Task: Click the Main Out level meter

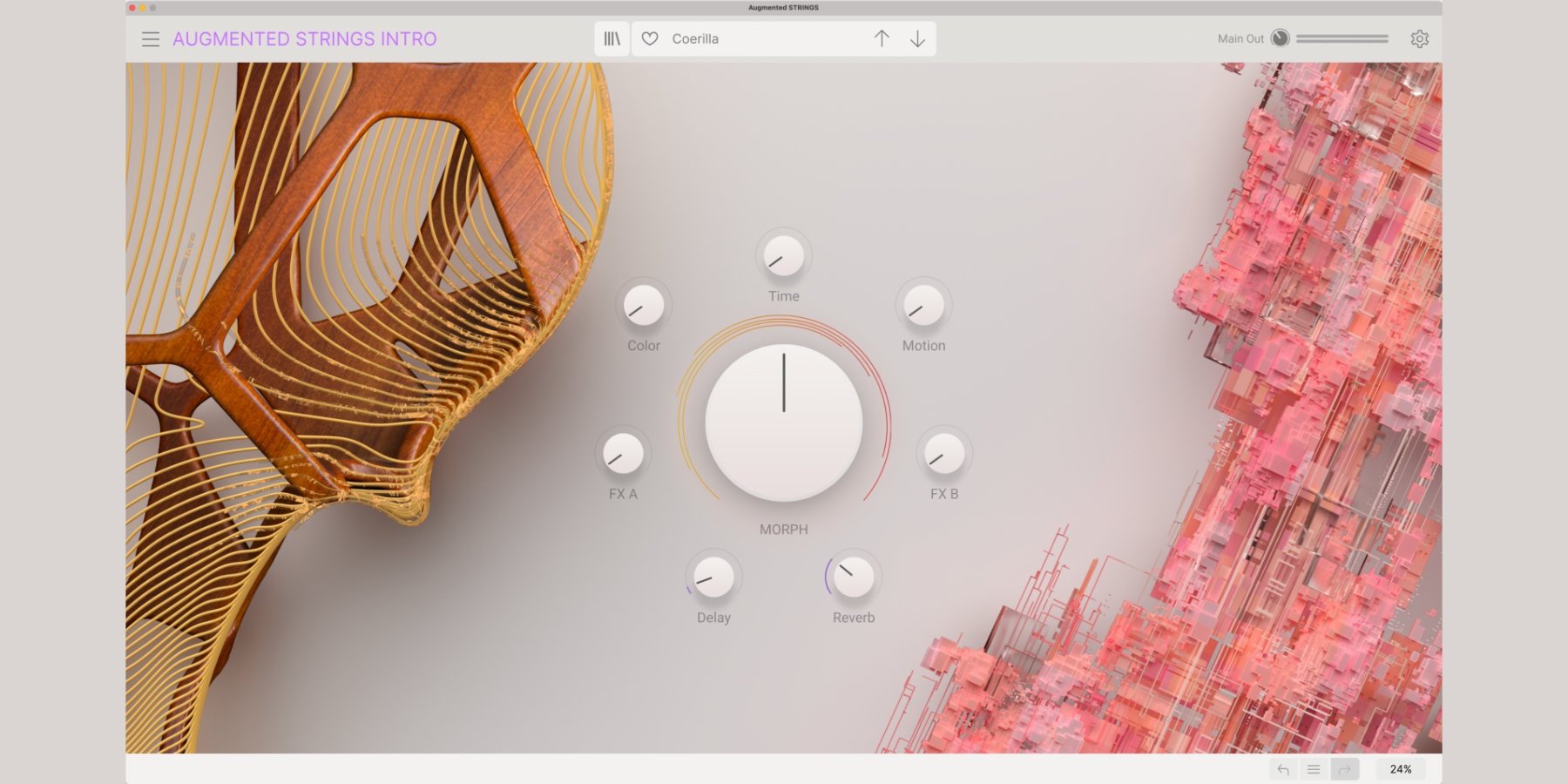Action: coord(1342,39)
